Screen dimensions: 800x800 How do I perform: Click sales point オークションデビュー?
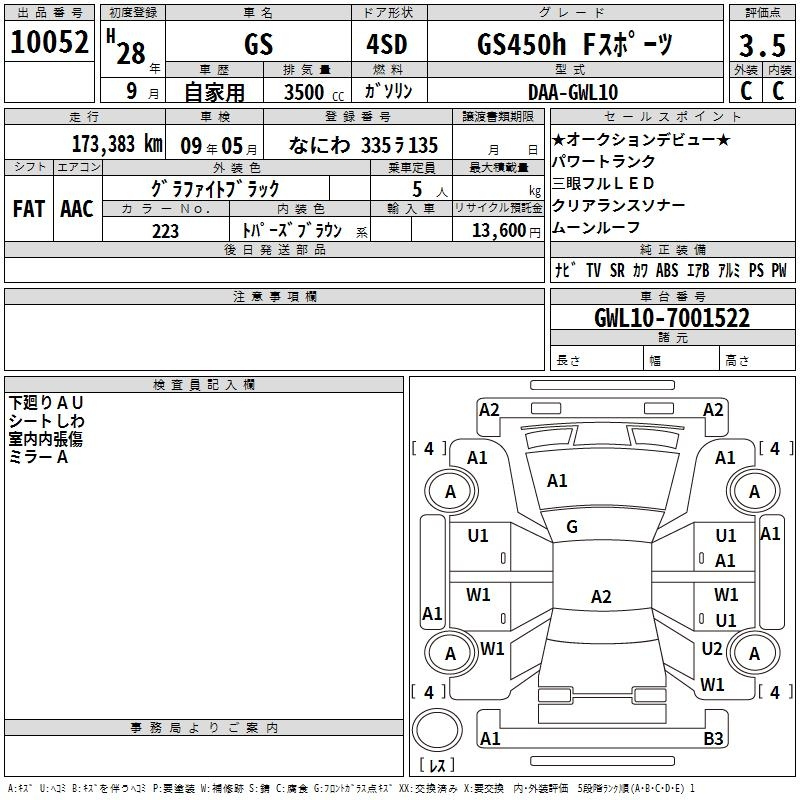642,139
